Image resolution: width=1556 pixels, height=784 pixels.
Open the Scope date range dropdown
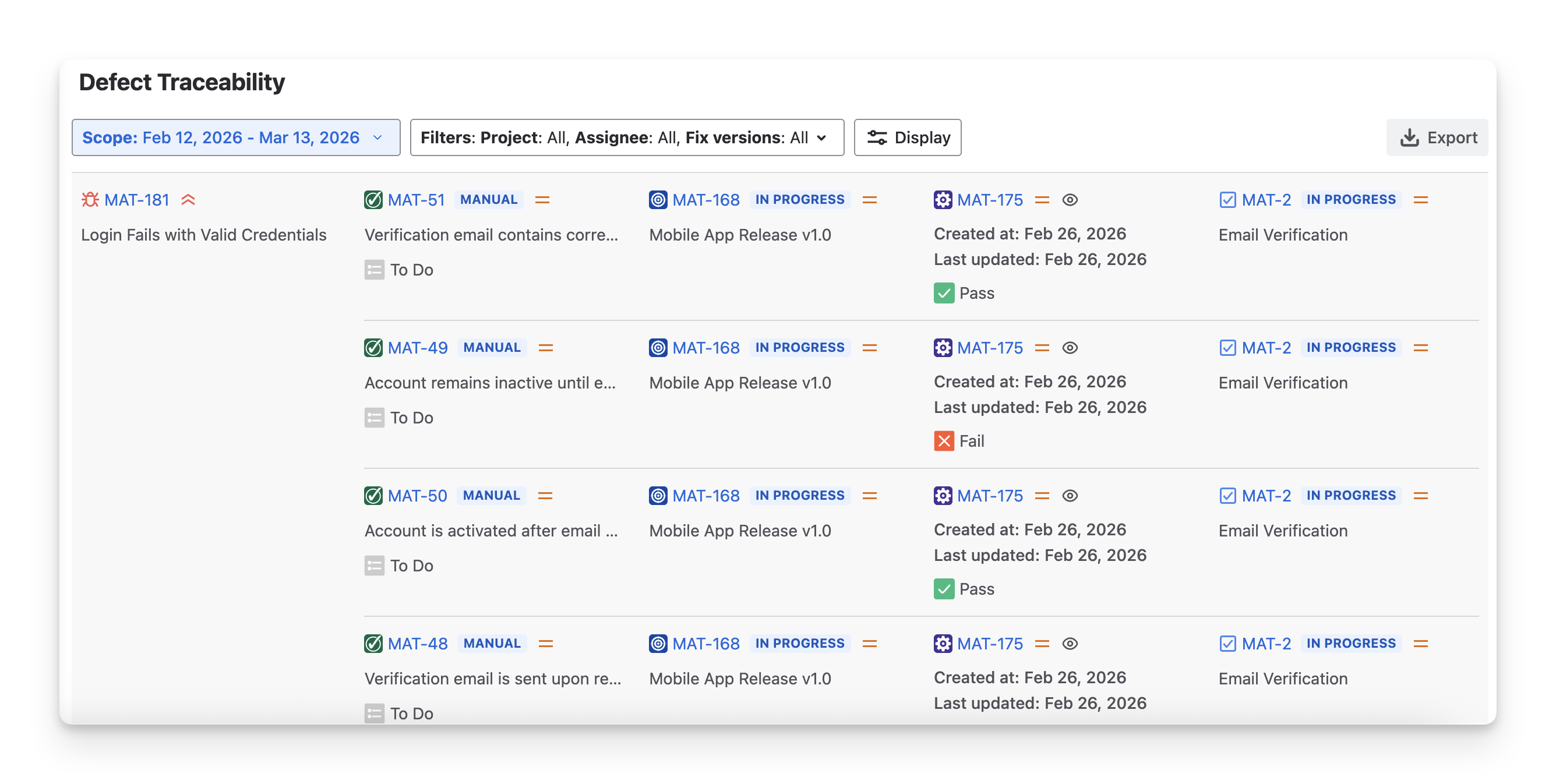point(235,137)
